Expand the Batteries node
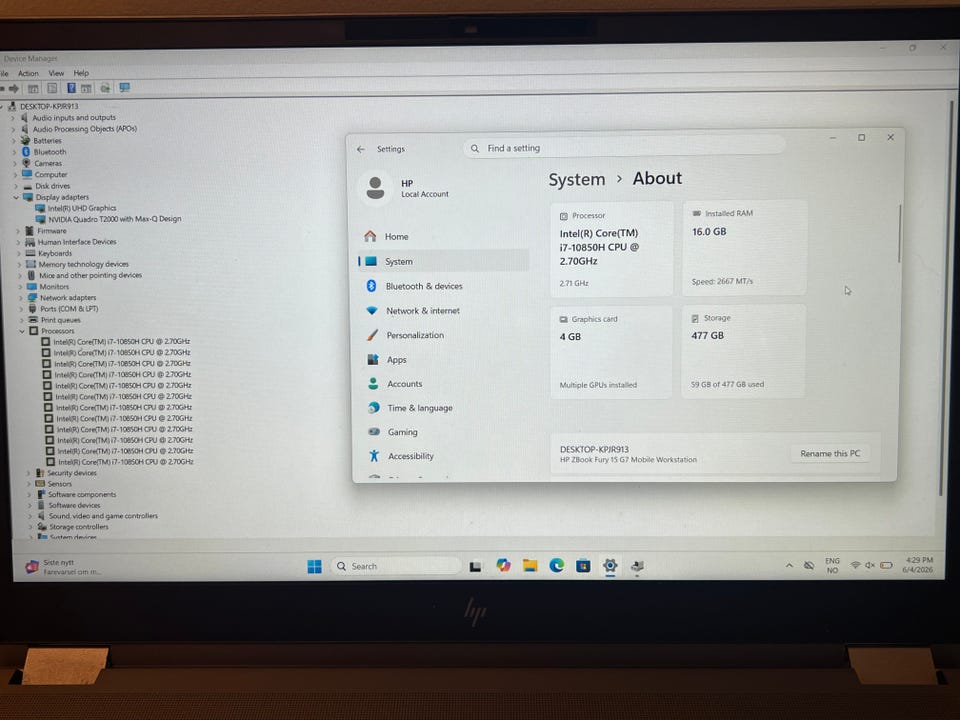 tap(13, 141)
